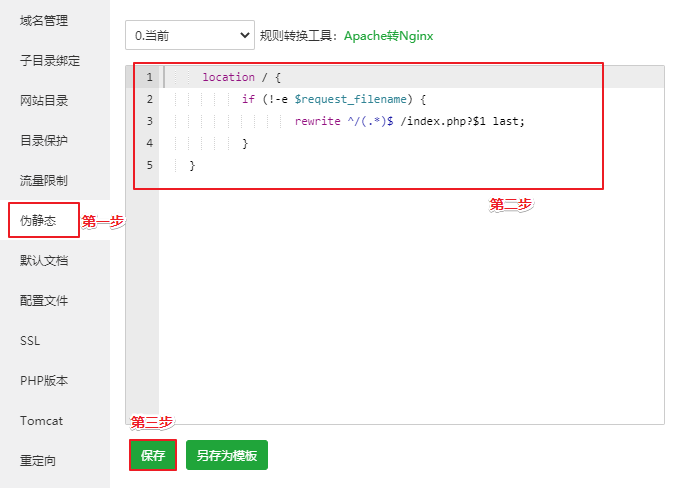The height and width of the screenshot is (488, 688).
Task: Switch to the Tomcat tab
Action: 42,421
